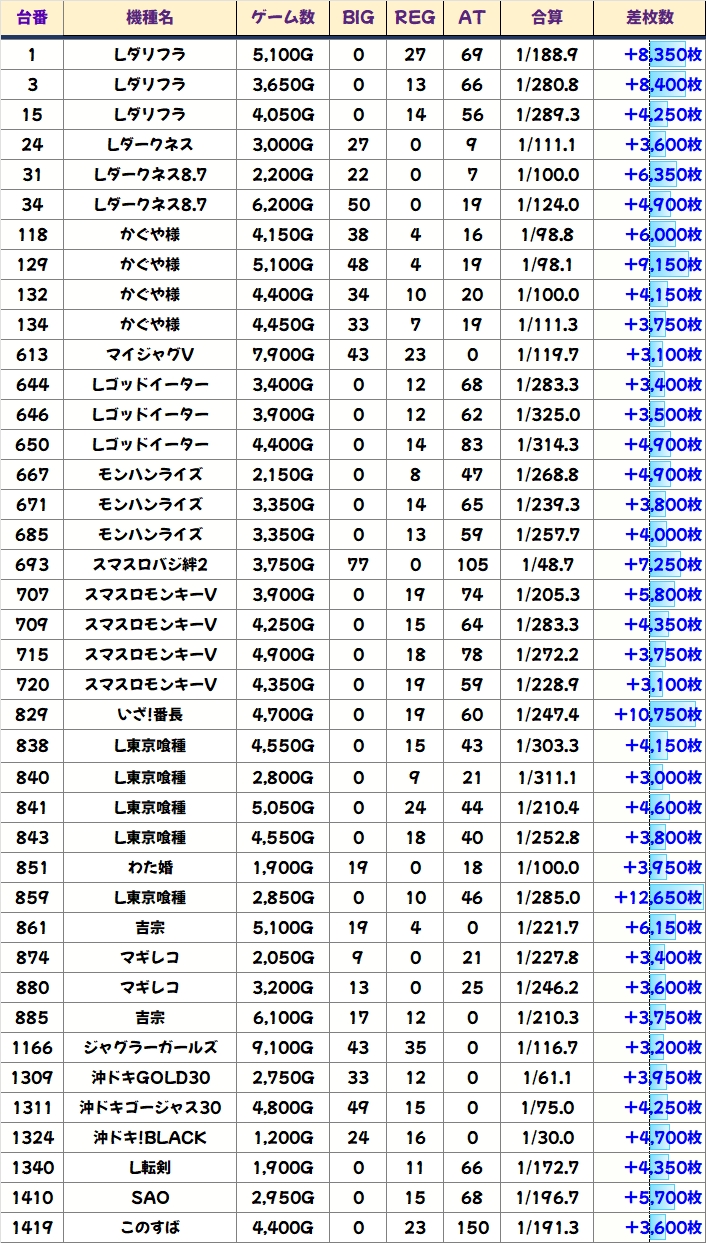The image size is (706, 1243).
Task: Click スマスロモンキーV in row 707
Action: [150, 595]
